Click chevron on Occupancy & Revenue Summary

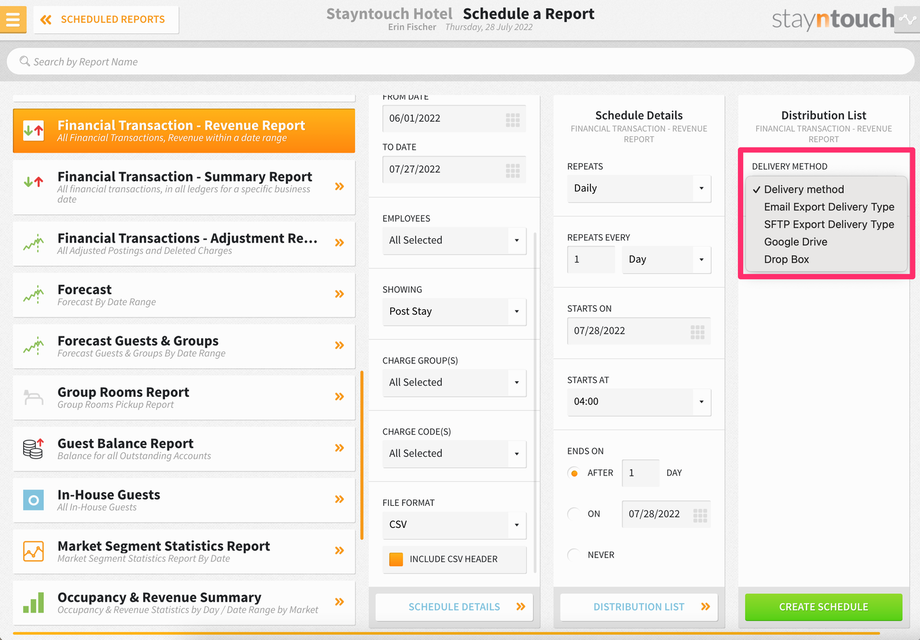[339, 602]
